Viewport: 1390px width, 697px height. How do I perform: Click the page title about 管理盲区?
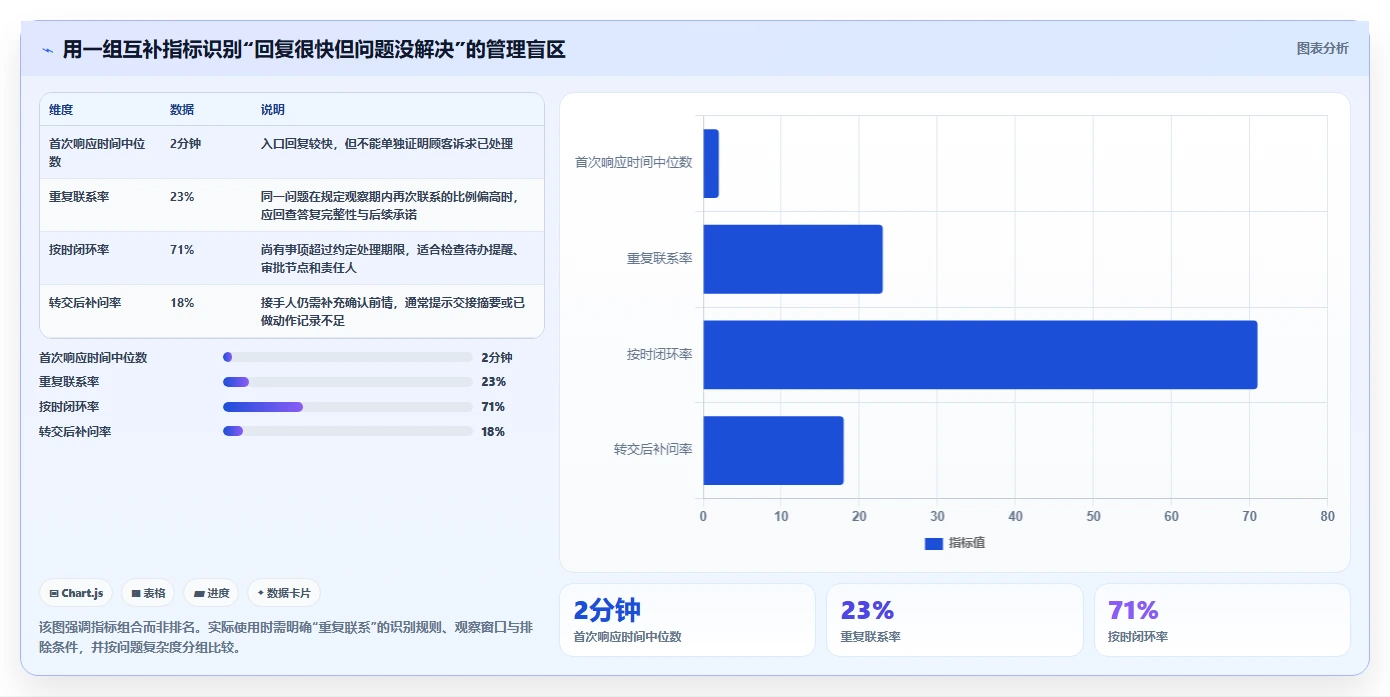click(314, 49)
